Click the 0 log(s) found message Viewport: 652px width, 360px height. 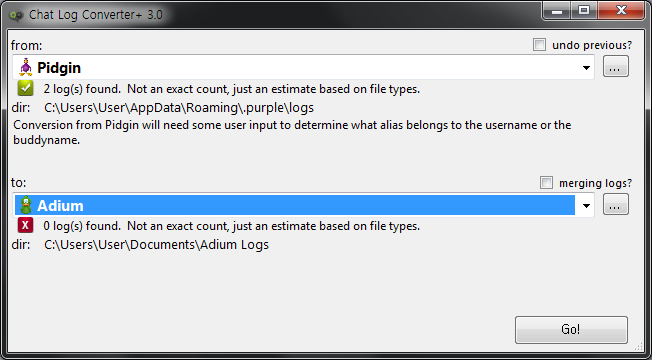tap(232, 226)
